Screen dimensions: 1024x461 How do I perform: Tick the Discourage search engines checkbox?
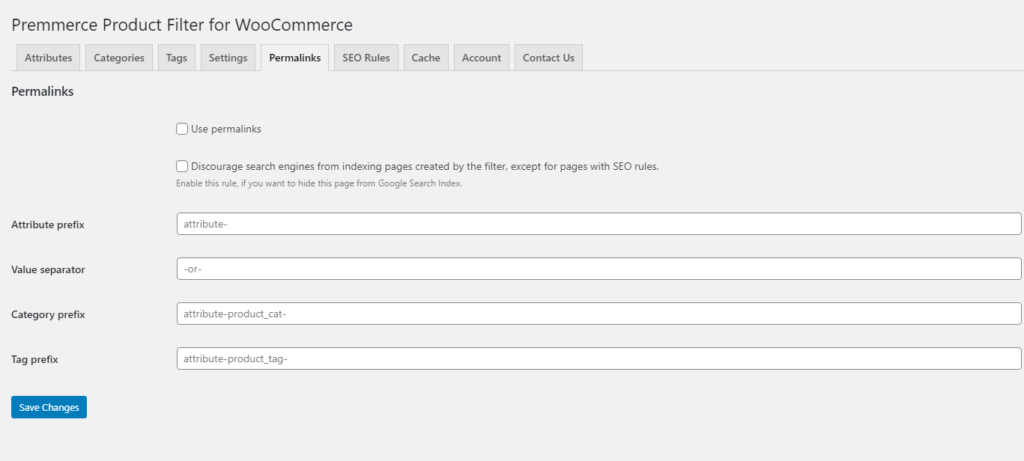coord(182,166)
